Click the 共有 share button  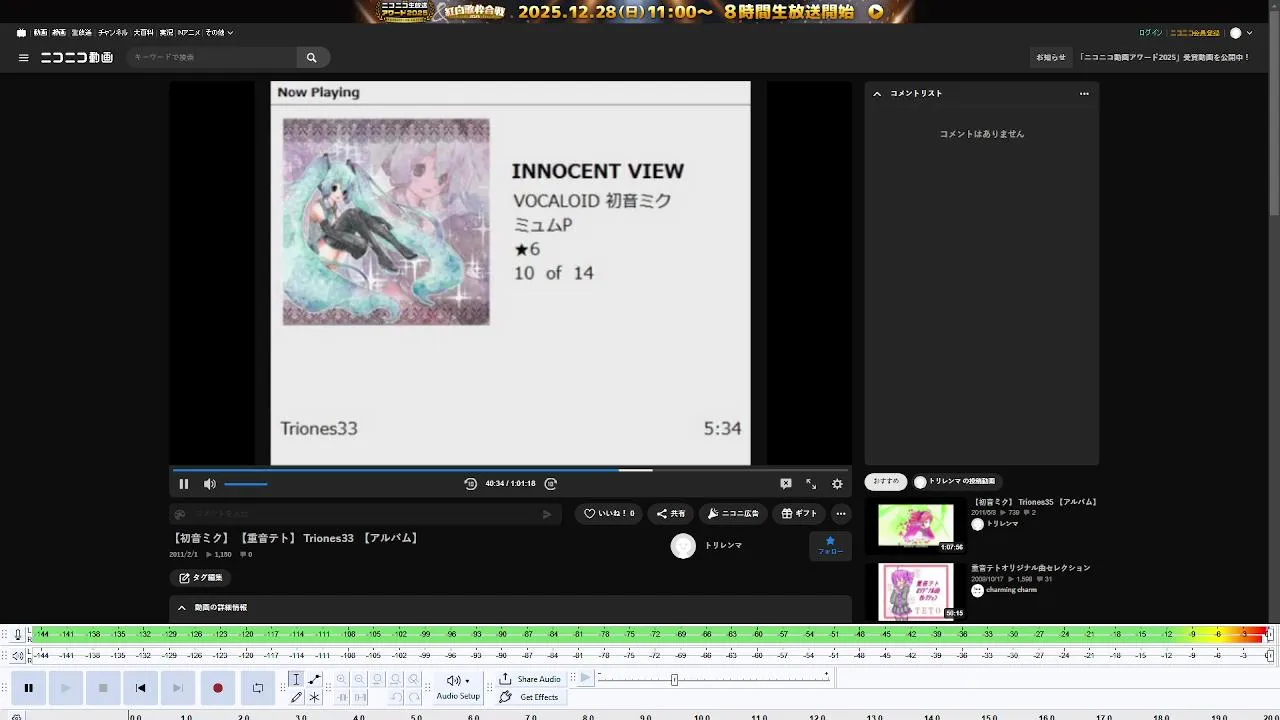pyautogui.click(x=670, y=514)
